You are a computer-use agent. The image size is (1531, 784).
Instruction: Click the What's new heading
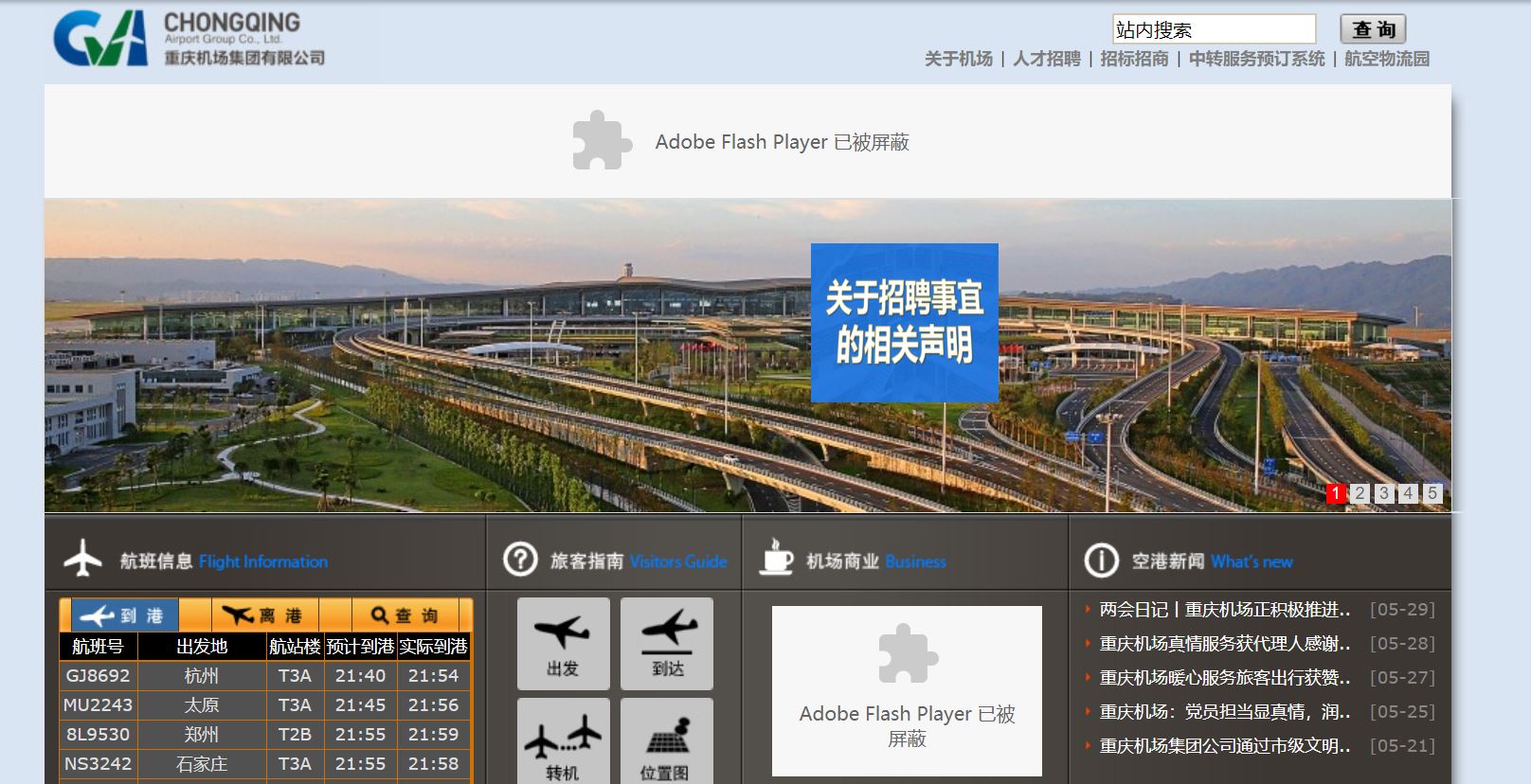point(1252,561)
